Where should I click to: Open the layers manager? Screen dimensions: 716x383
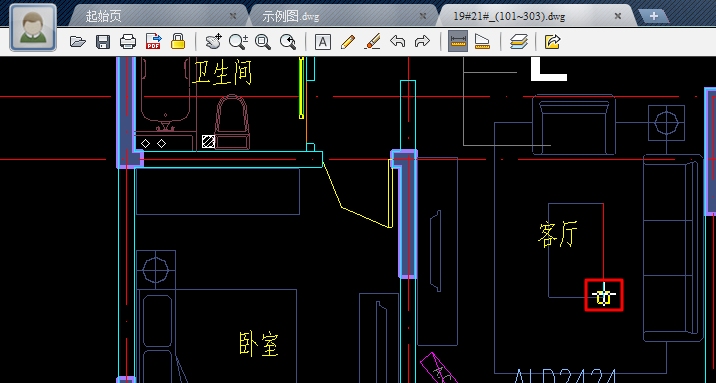point(518,42)
